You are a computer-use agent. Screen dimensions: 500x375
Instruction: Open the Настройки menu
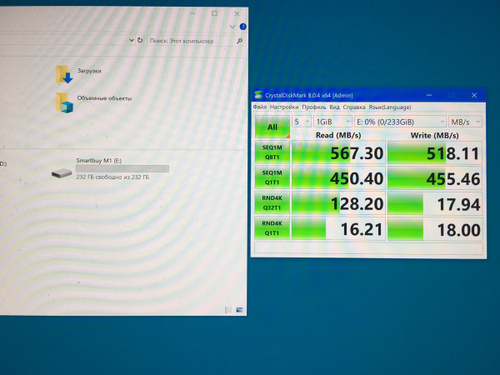pyautogui.click(x=284, y=107)
